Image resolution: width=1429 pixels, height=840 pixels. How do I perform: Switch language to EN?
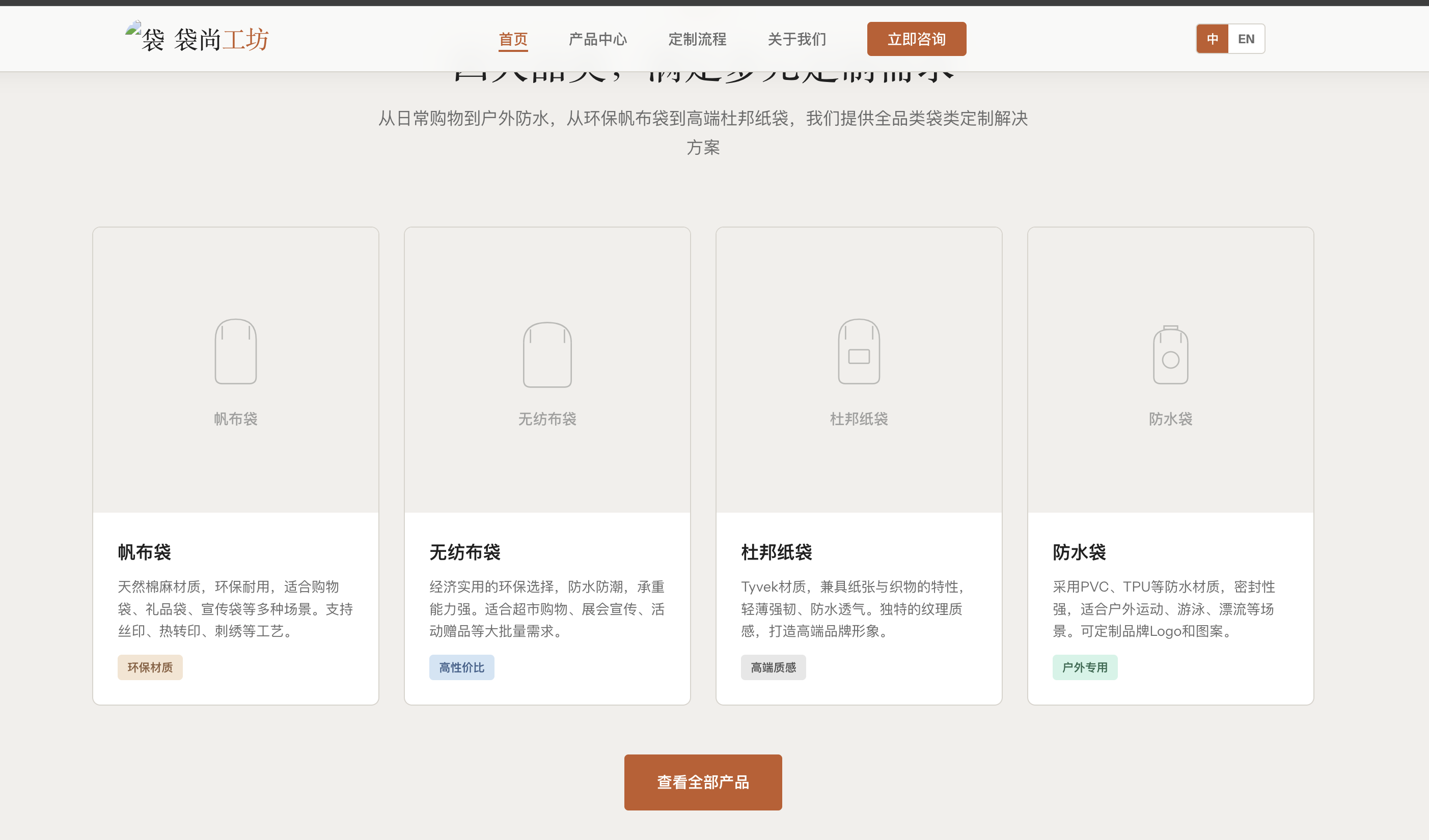coord(1246,39)
